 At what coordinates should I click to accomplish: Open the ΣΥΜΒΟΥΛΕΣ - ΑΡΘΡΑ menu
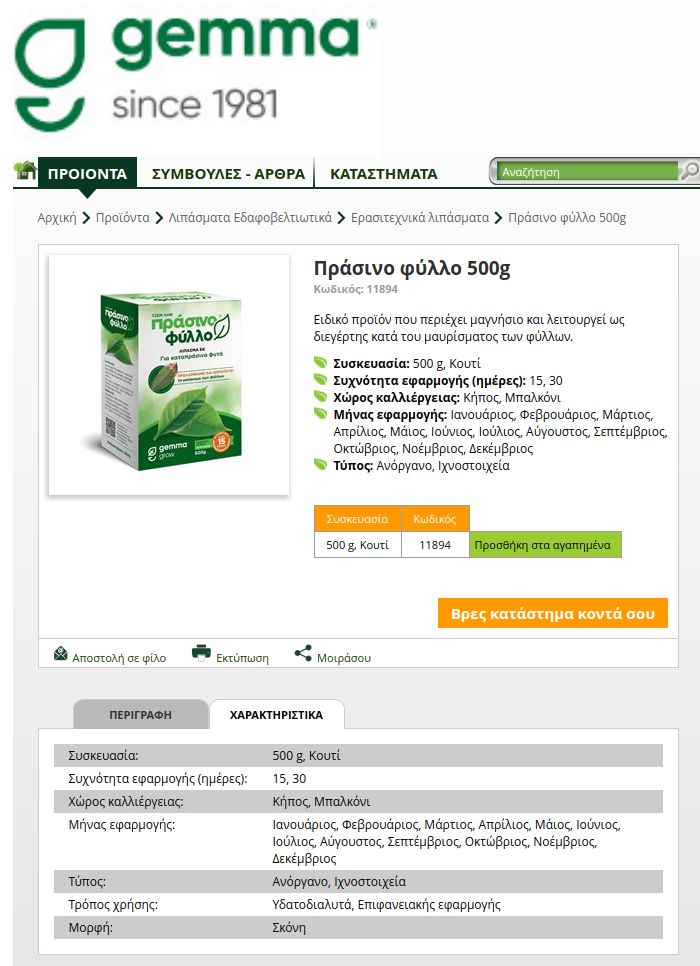[x=228, y=174]
